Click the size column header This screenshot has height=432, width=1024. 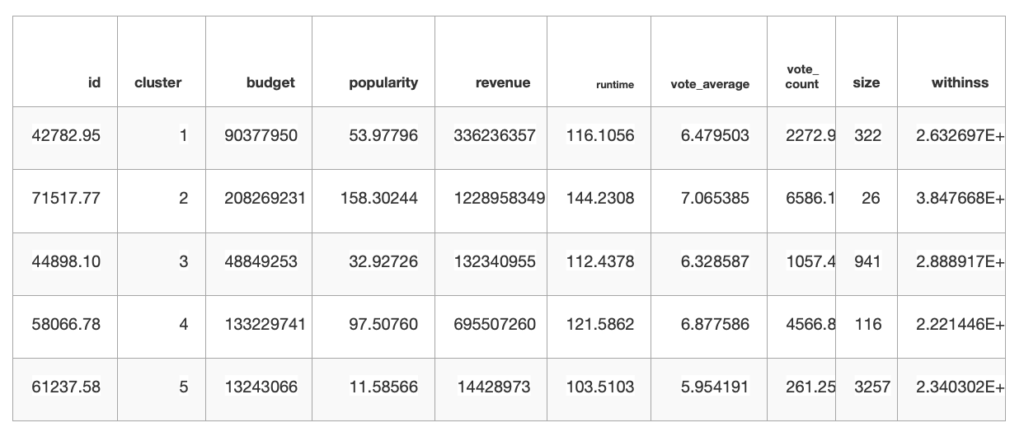866,83
